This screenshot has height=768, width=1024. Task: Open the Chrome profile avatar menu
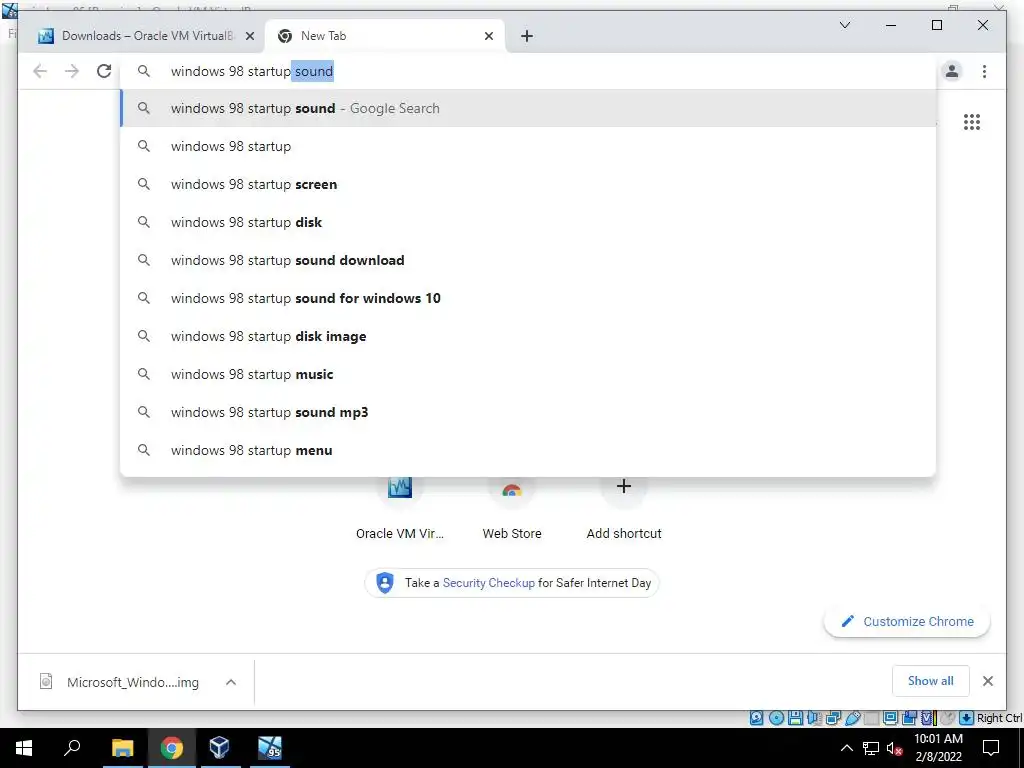click(x=952, y=71)
